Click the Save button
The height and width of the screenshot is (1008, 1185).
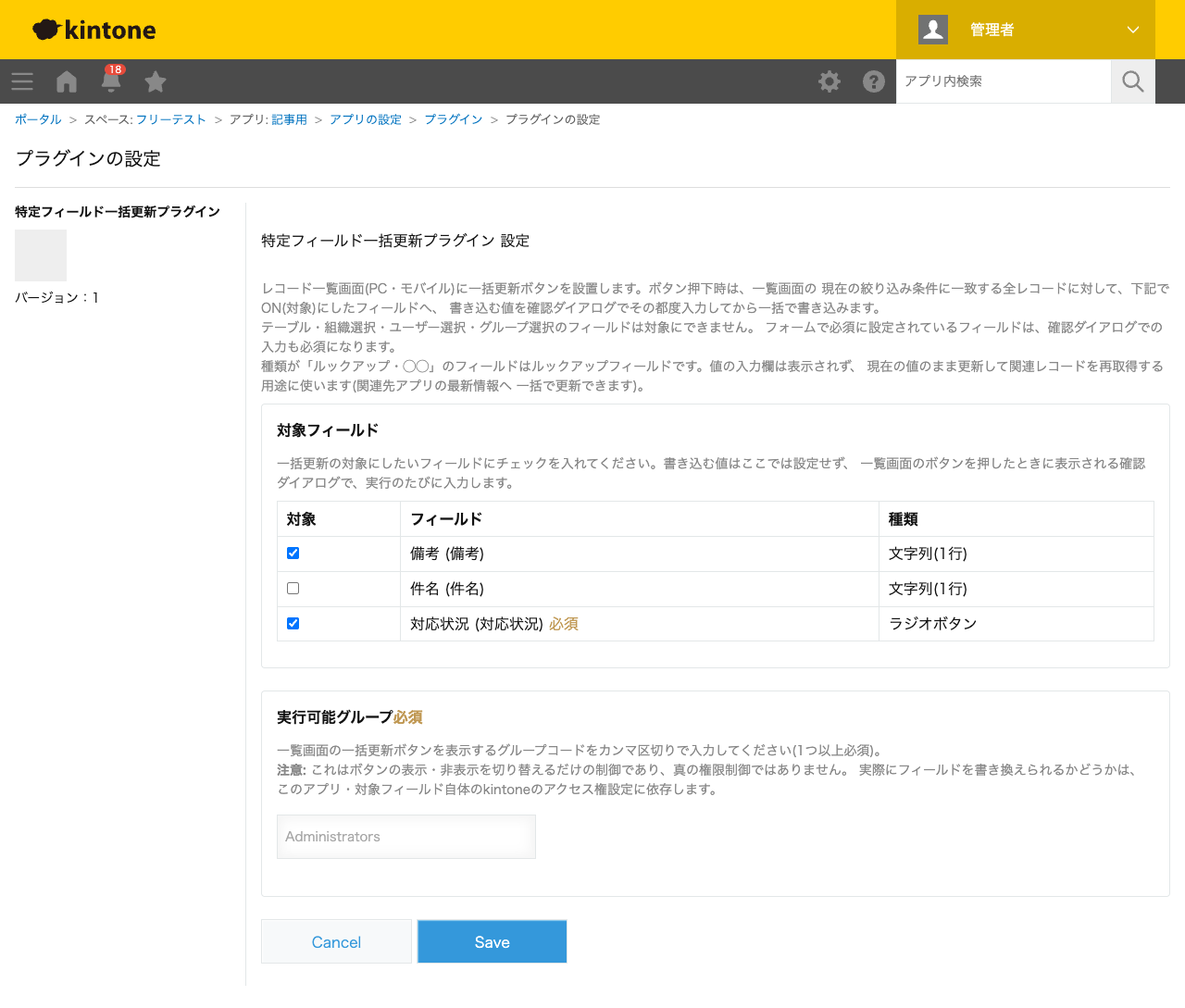coord(493,941)
